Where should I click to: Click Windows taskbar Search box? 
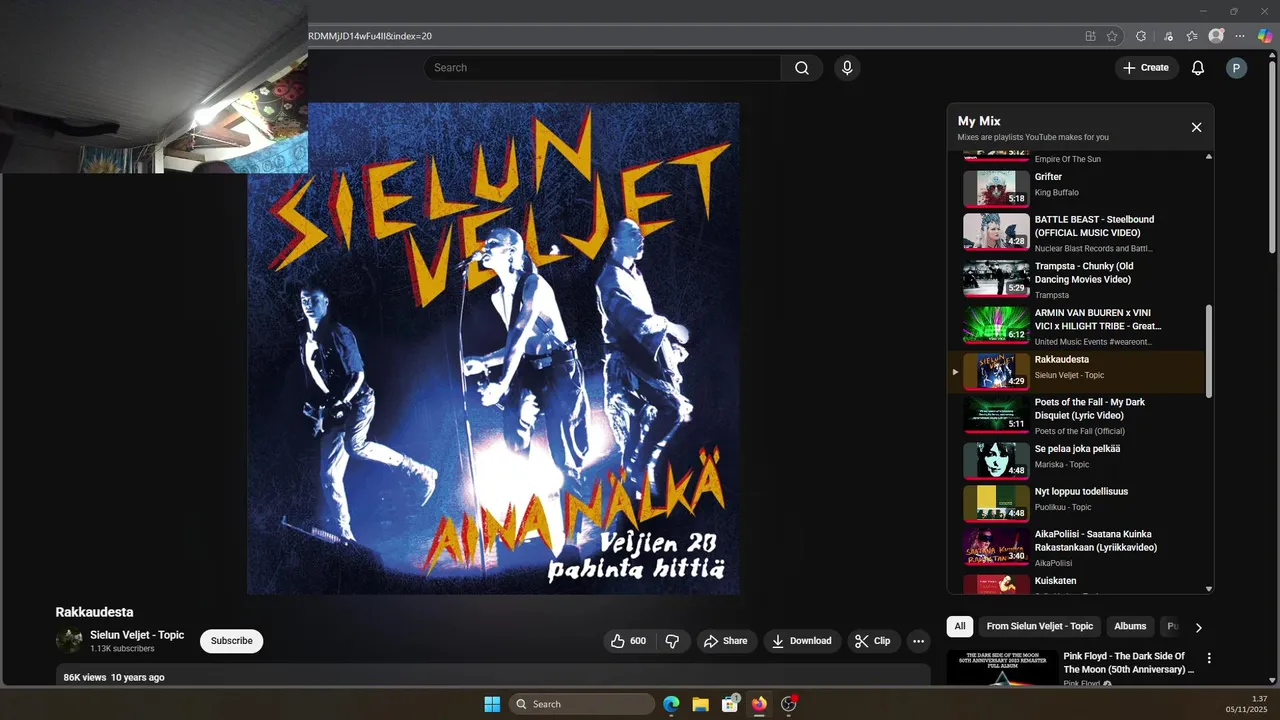point(582,704)
